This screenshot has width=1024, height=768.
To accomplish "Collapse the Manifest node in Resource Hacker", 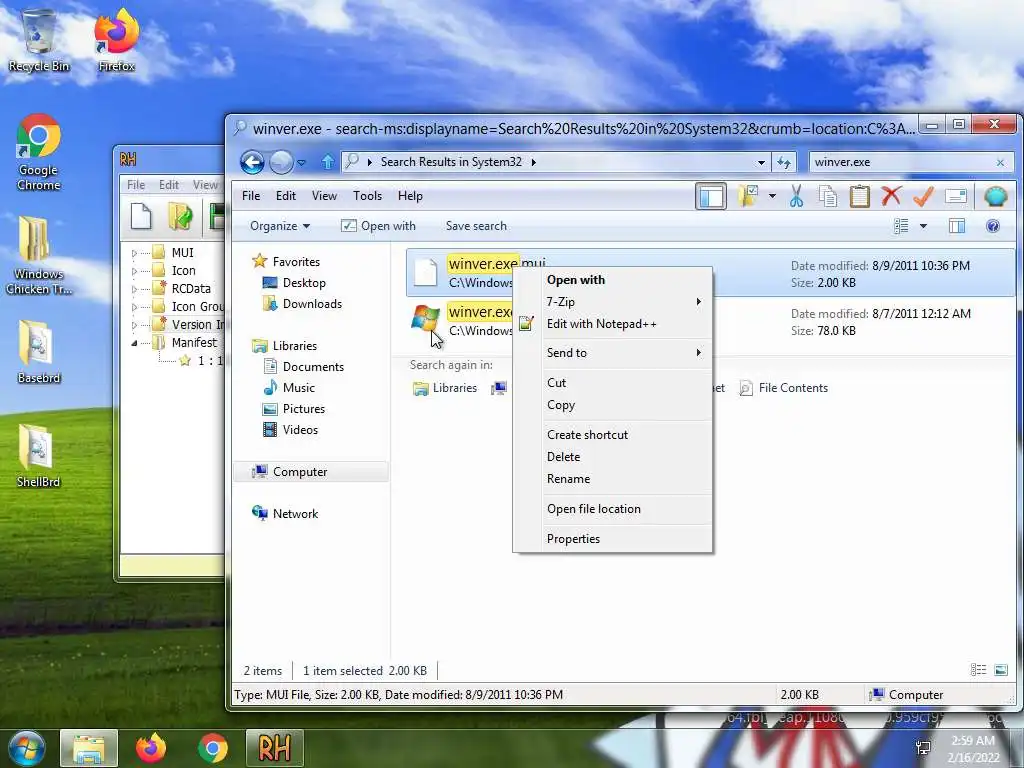I will pos(134,343).
